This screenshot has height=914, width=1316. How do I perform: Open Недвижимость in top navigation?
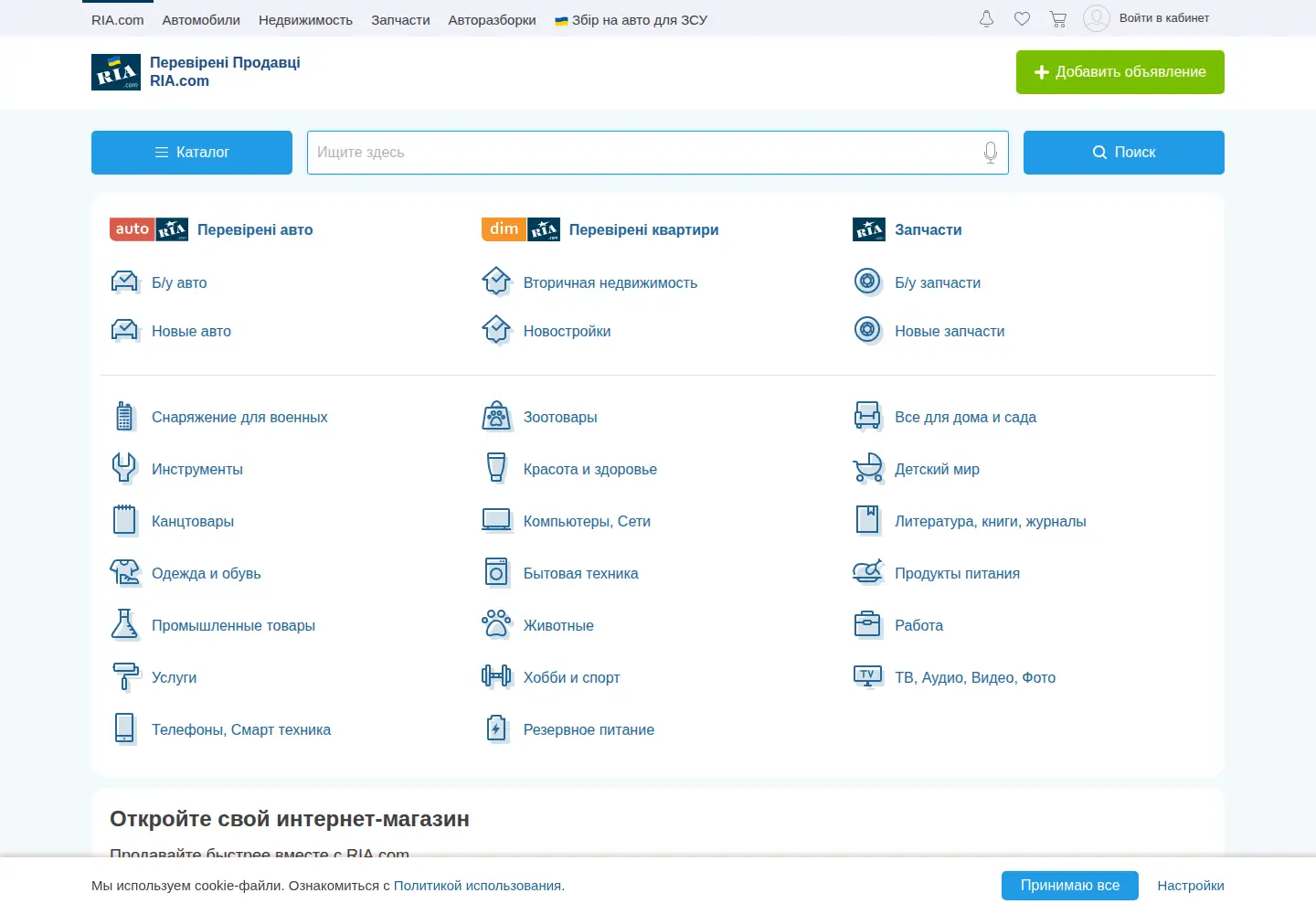305,20
